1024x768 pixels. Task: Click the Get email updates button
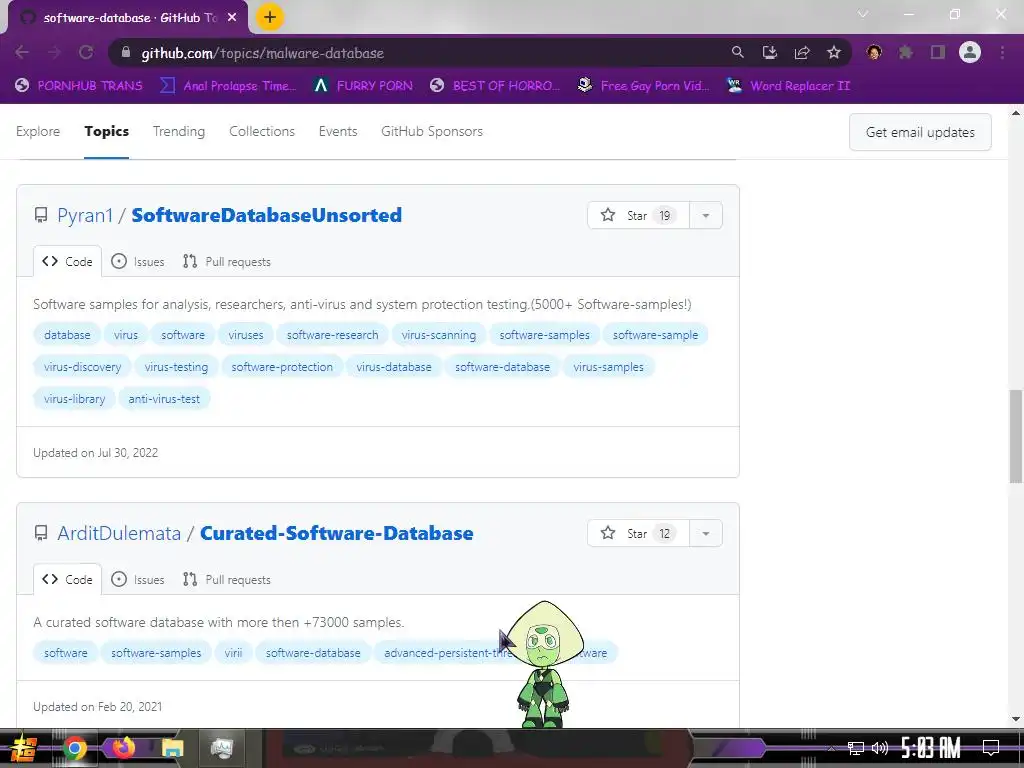coord(920,132)
